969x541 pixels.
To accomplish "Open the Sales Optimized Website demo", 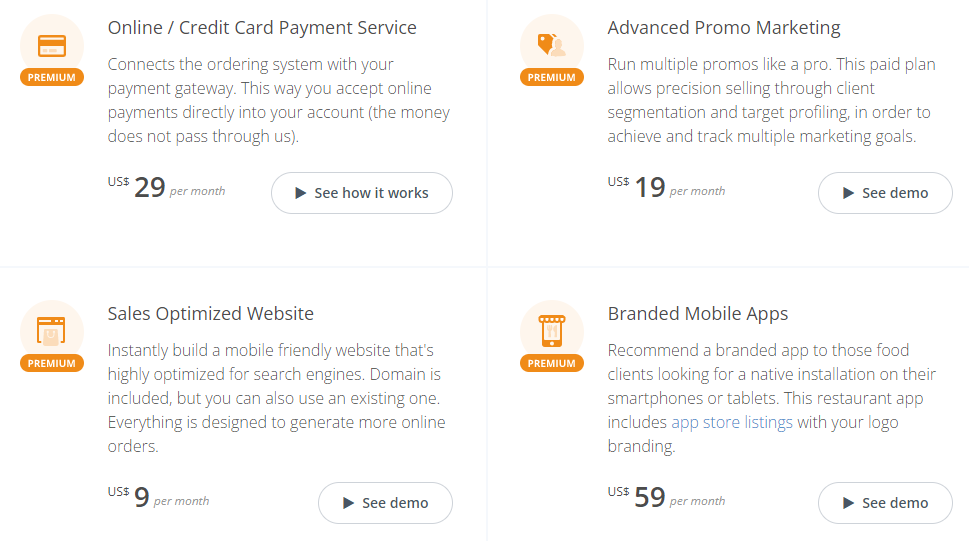I will click(385, 503).
